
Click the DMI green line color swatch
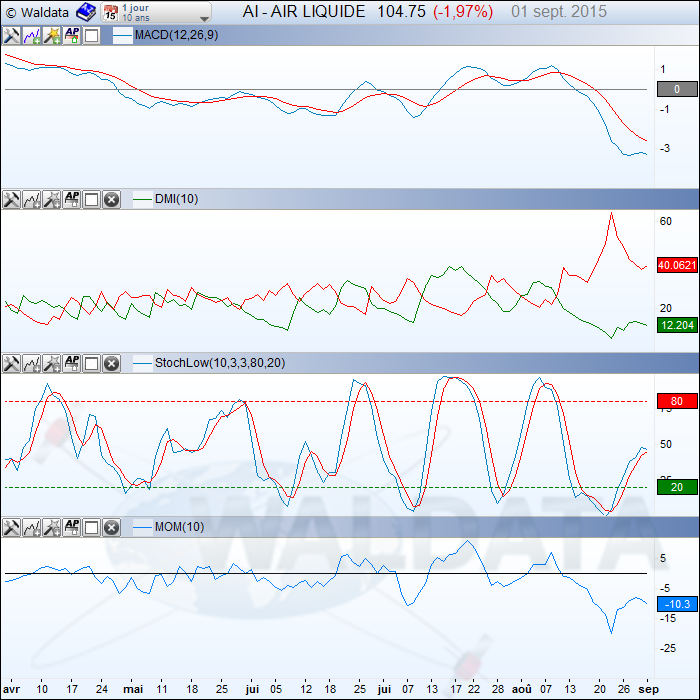(x=142, y=199)
